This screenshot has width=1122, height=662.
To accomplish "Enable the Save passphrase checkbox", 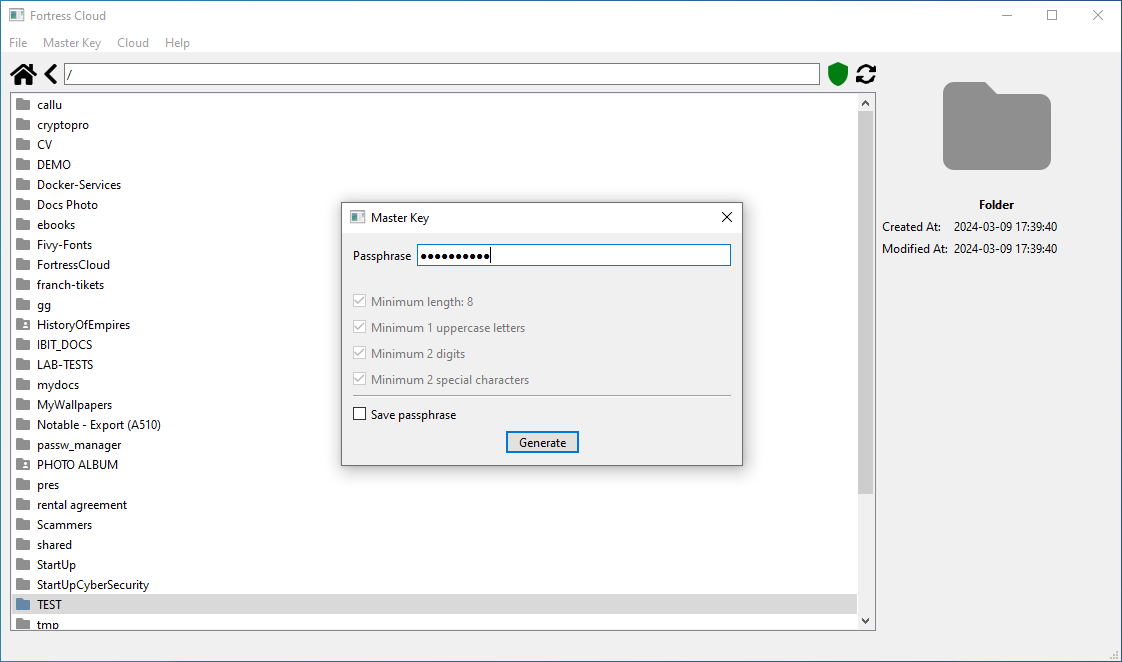I will [x=359, y=413].
